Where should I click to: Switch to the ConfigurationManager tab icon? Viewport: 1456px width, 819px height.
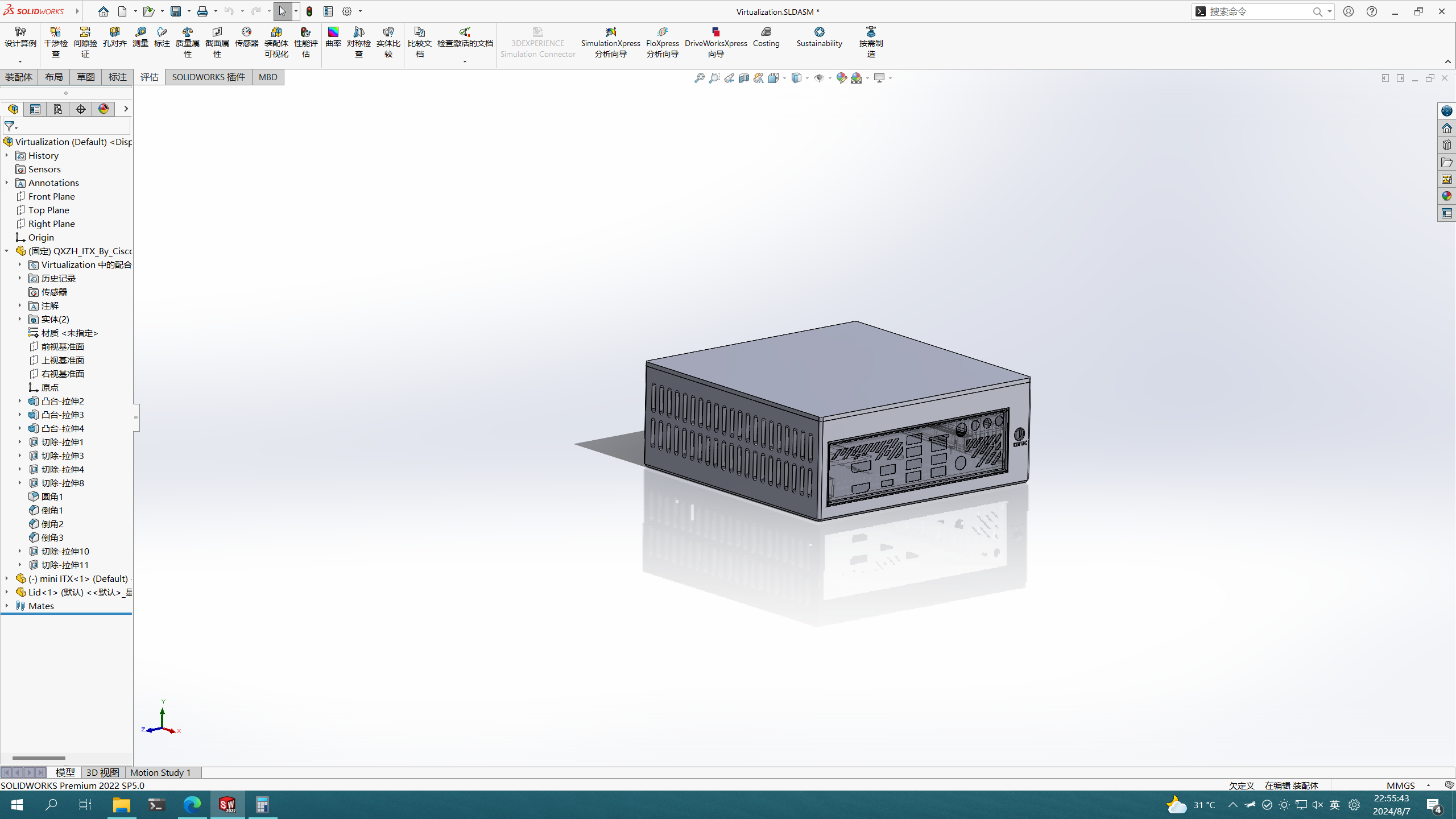tap(58, 109)
